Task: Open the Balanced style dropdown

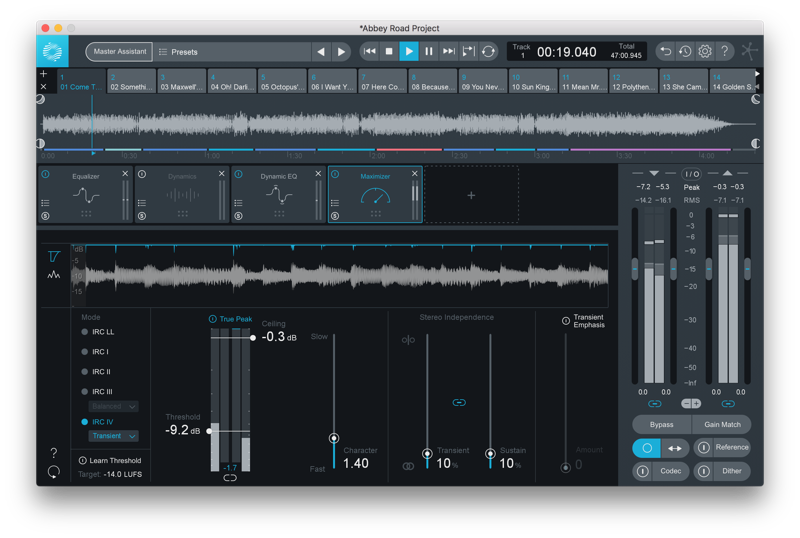Action: [x=114, y=406]
